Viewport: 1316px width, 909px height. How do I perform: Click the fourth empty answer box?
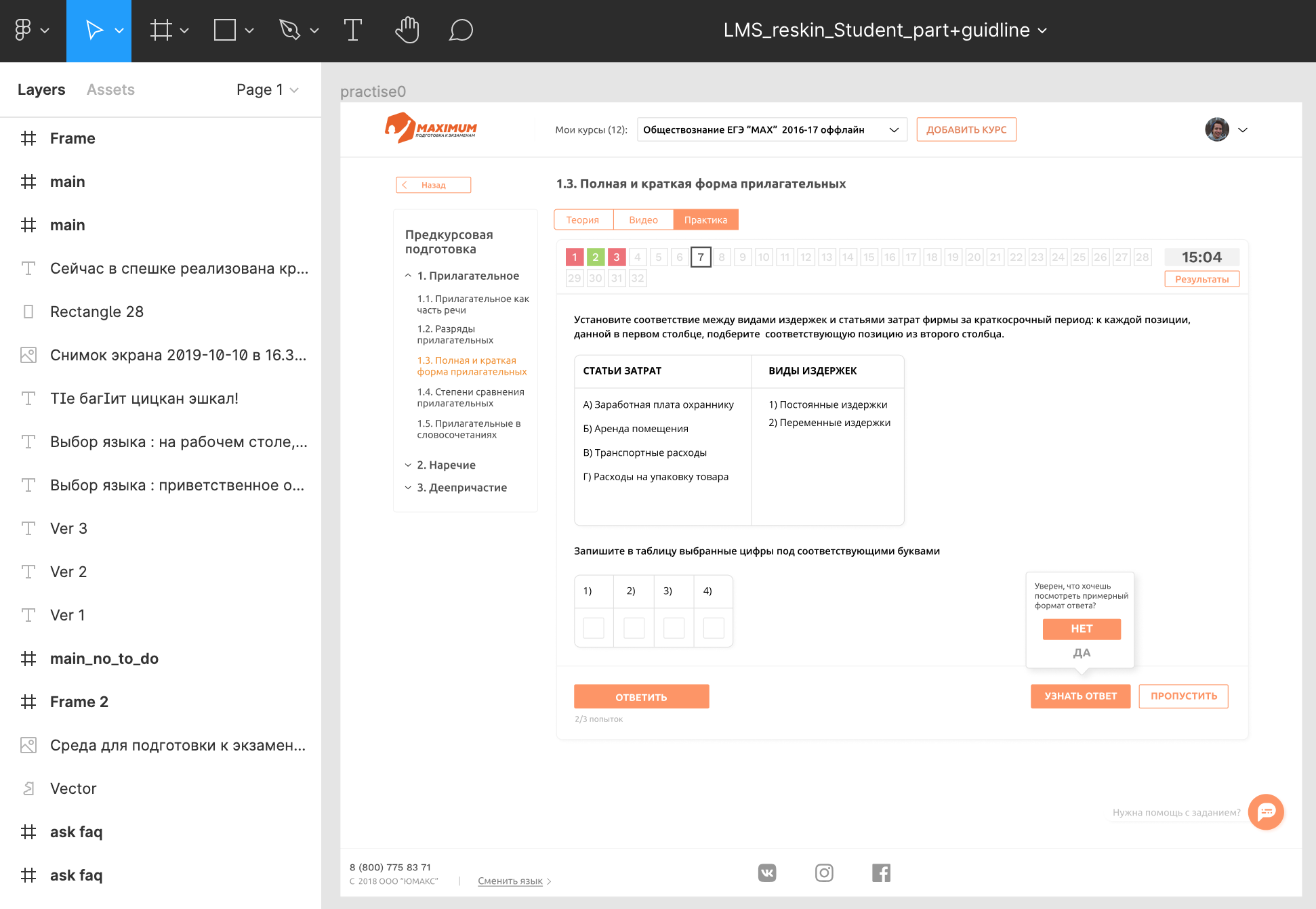click(x=714, y=628)
